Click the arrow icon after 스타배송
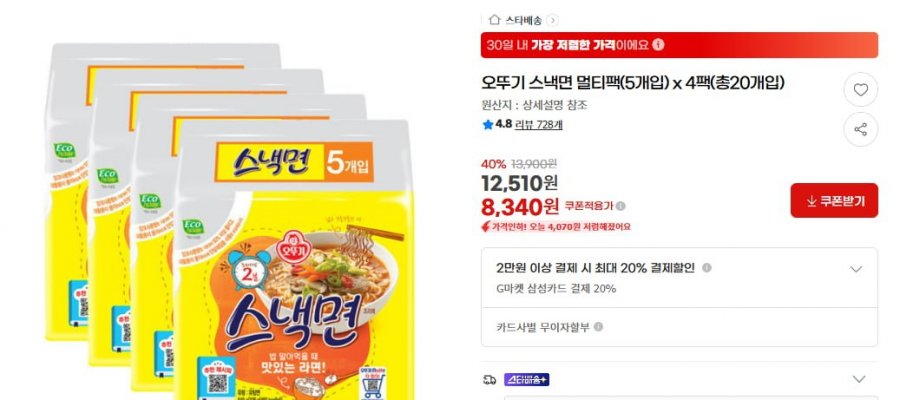Screen dimensions: 900x400 click(552, 21)
